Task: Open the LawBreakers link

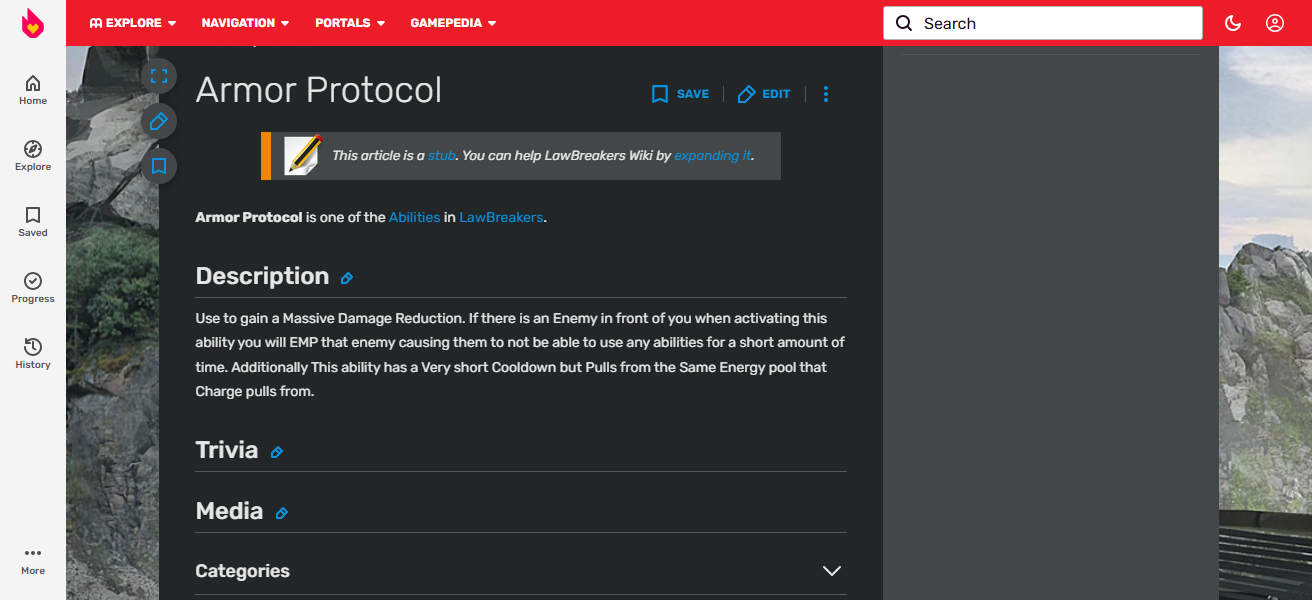Action: (501, 217)
